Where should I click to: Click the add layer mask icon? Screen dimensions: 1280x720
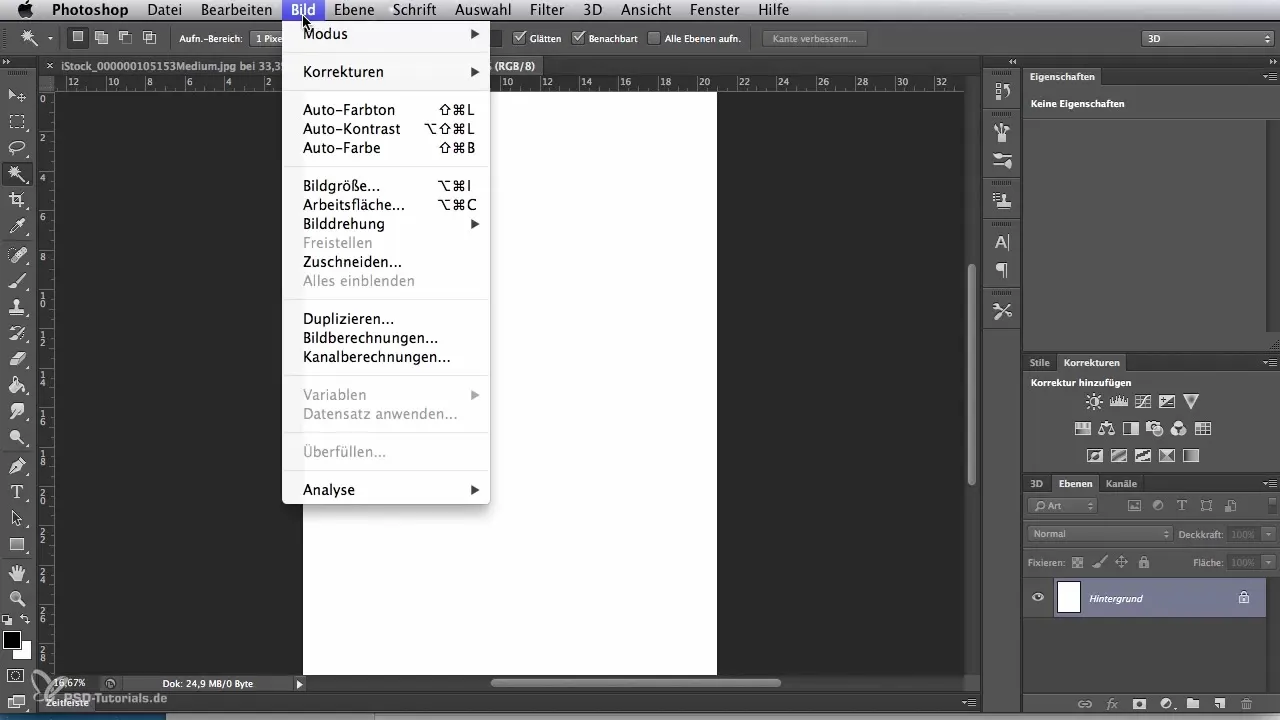1138,703
